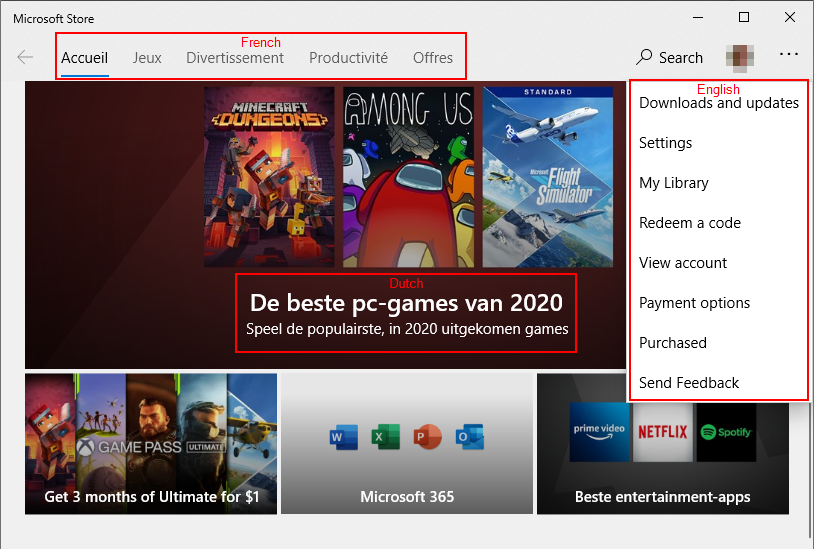Open the Accueil tab
814x549 pixels.
(85, 58)
